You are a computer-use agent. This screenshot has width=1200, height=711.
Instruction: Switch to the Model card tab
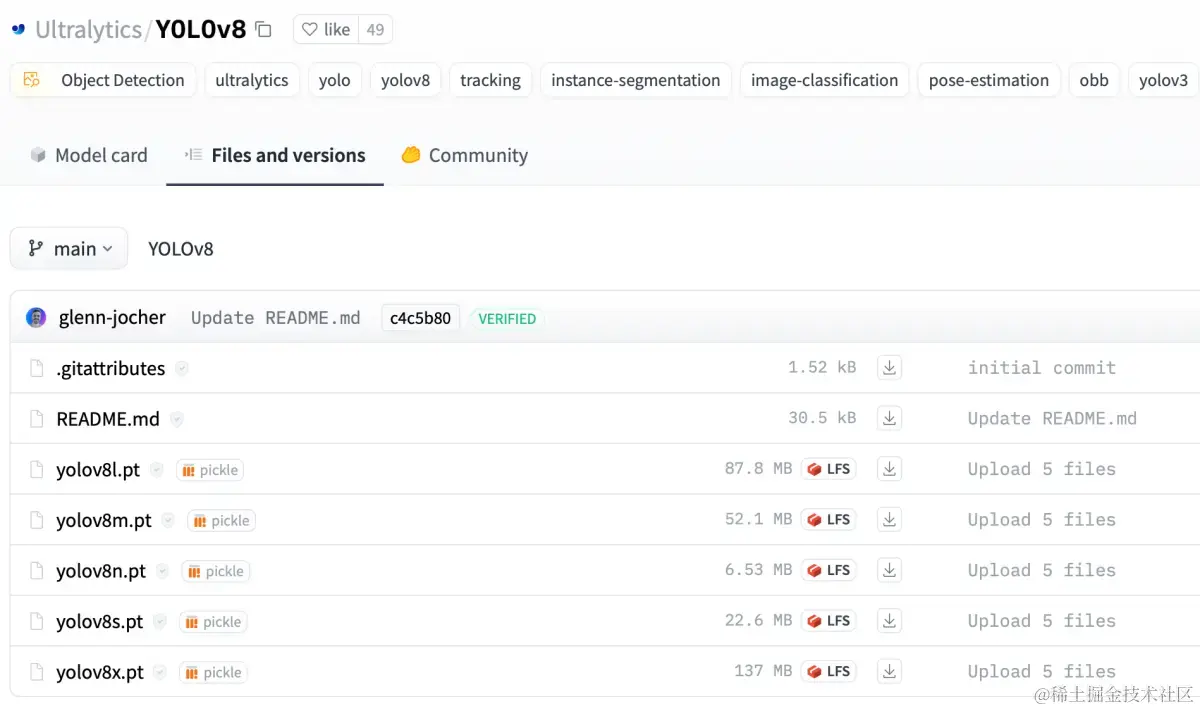tap(89, 156)
